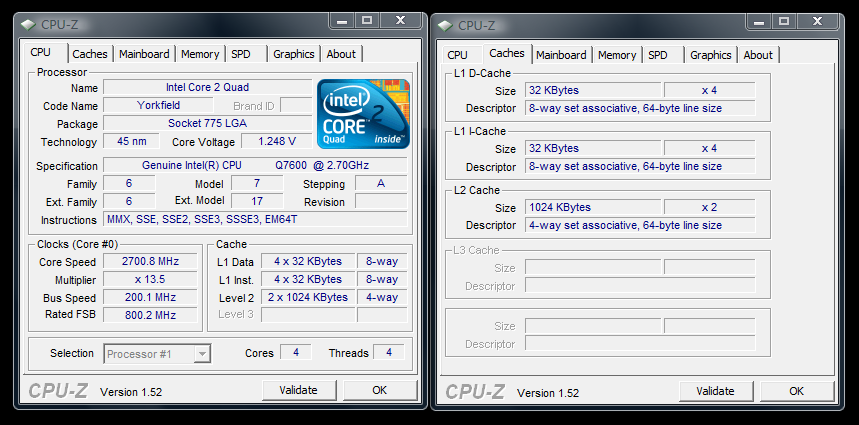Minimize the left CPU-Z window
The width and height of the screenshot is (859, 425).
pyautogui.click(x=342, y=21)
